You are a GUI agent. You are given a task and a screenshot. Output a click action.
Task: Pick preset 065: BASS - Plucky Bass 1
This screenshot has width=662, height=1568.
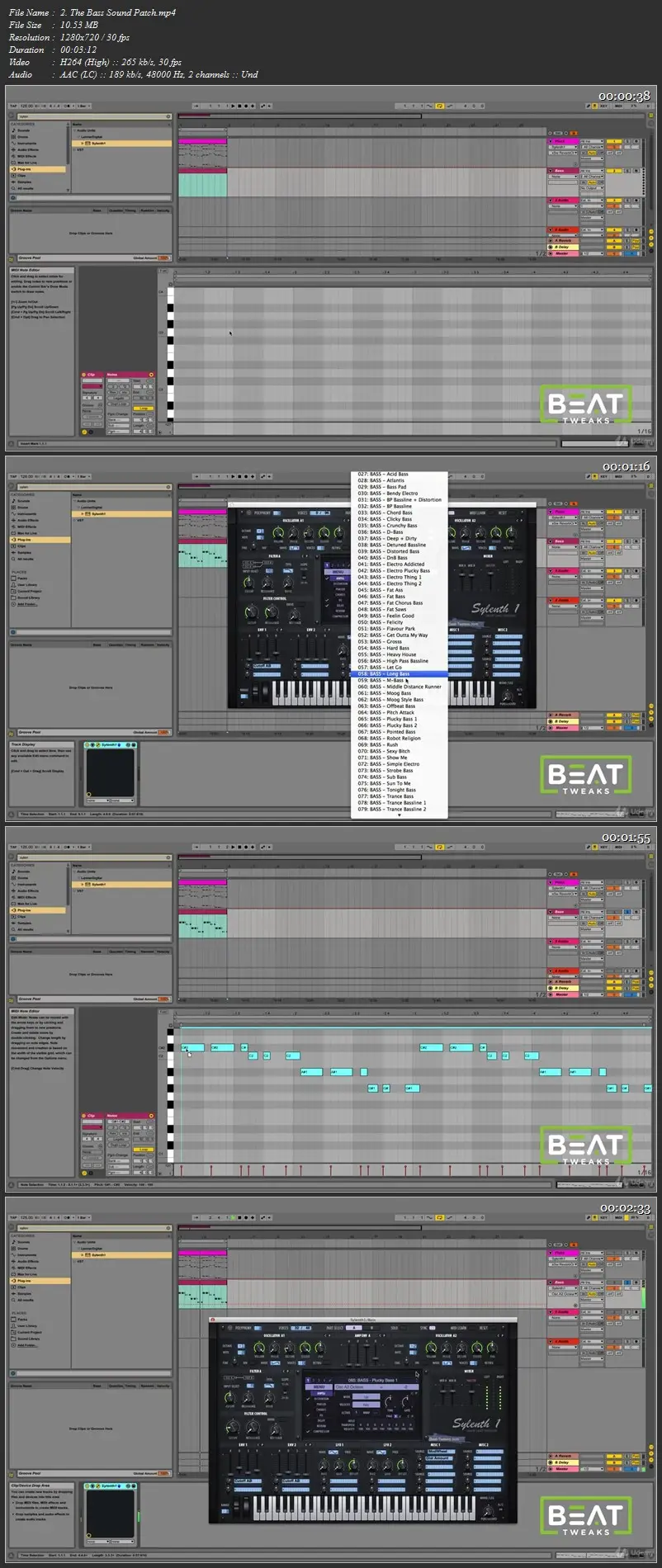click(400, 719)
